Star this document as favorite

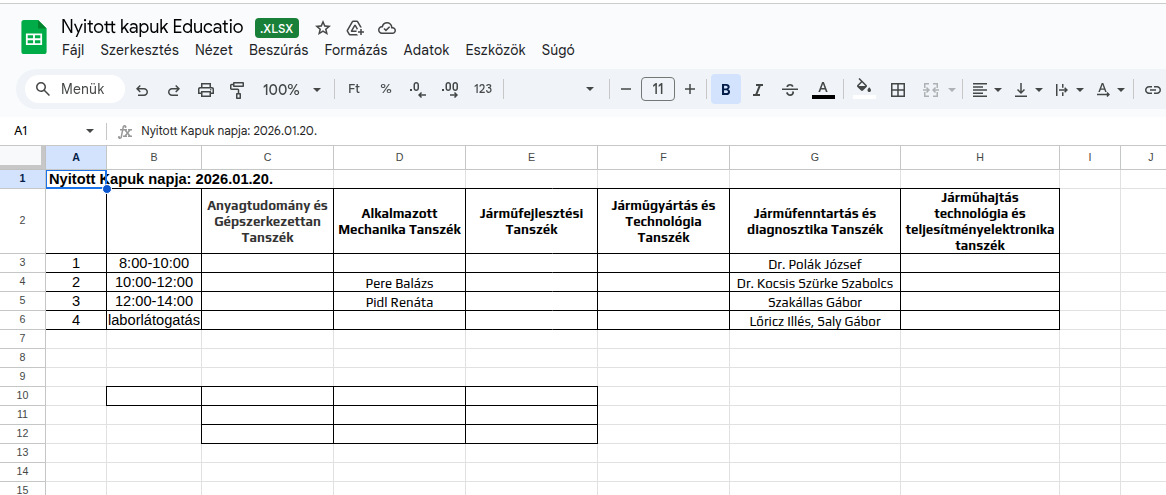(x=323, y=28)
